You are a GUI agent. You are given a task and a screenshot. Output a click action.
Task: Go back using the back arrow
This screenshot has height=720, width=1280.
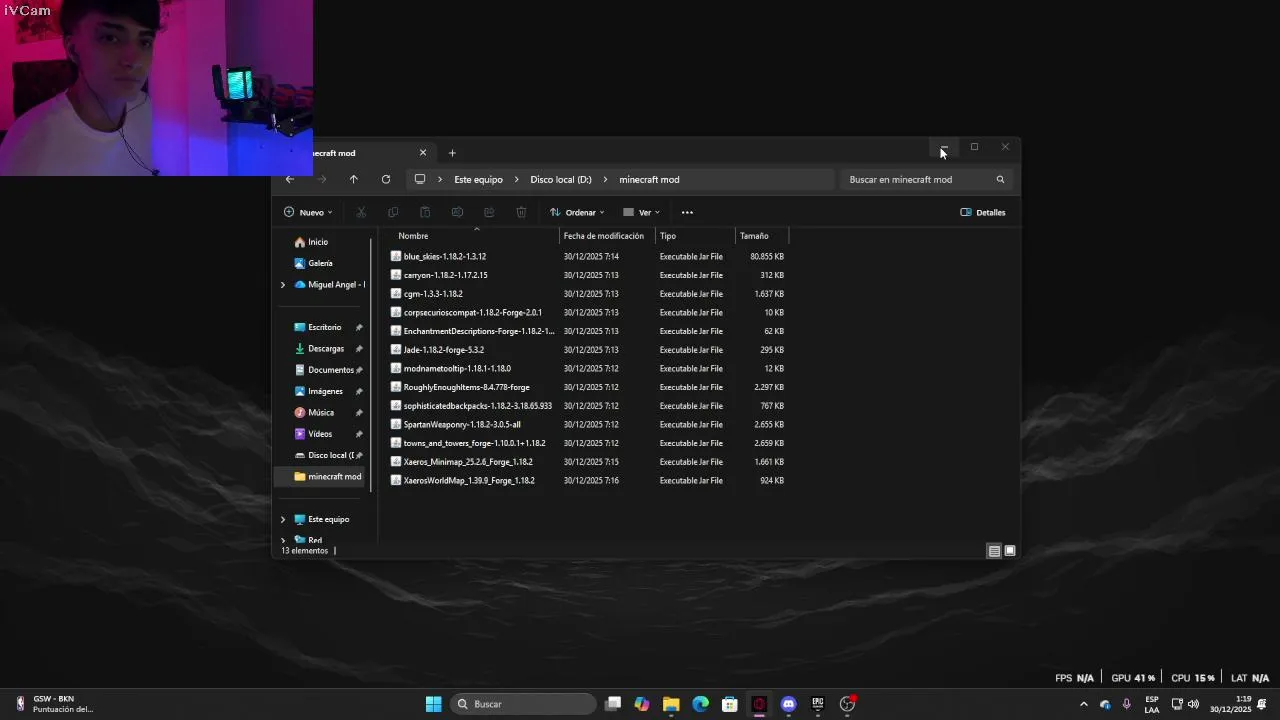tap(290, 180)
